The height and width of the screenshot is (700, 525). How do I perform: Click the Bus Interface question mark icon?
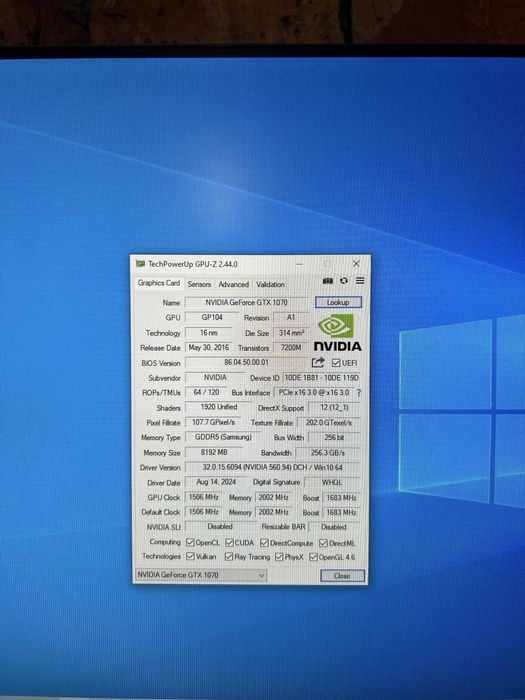(x=358, y=393)
